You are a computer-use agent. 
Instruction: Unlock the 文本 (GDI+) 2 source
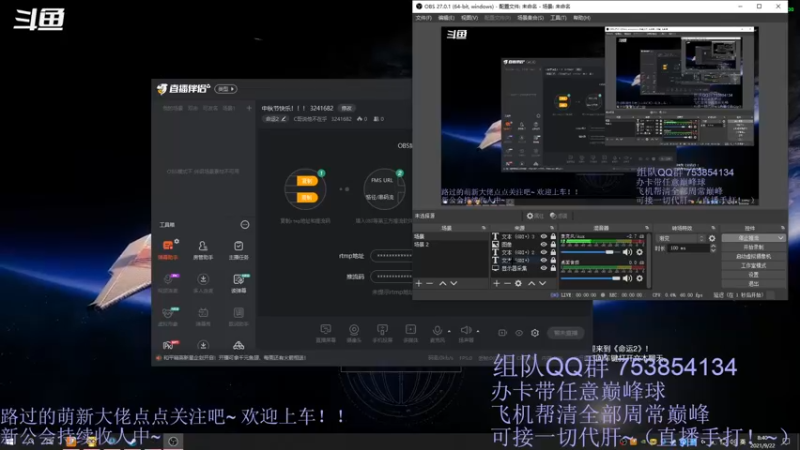tap(553, 252)
